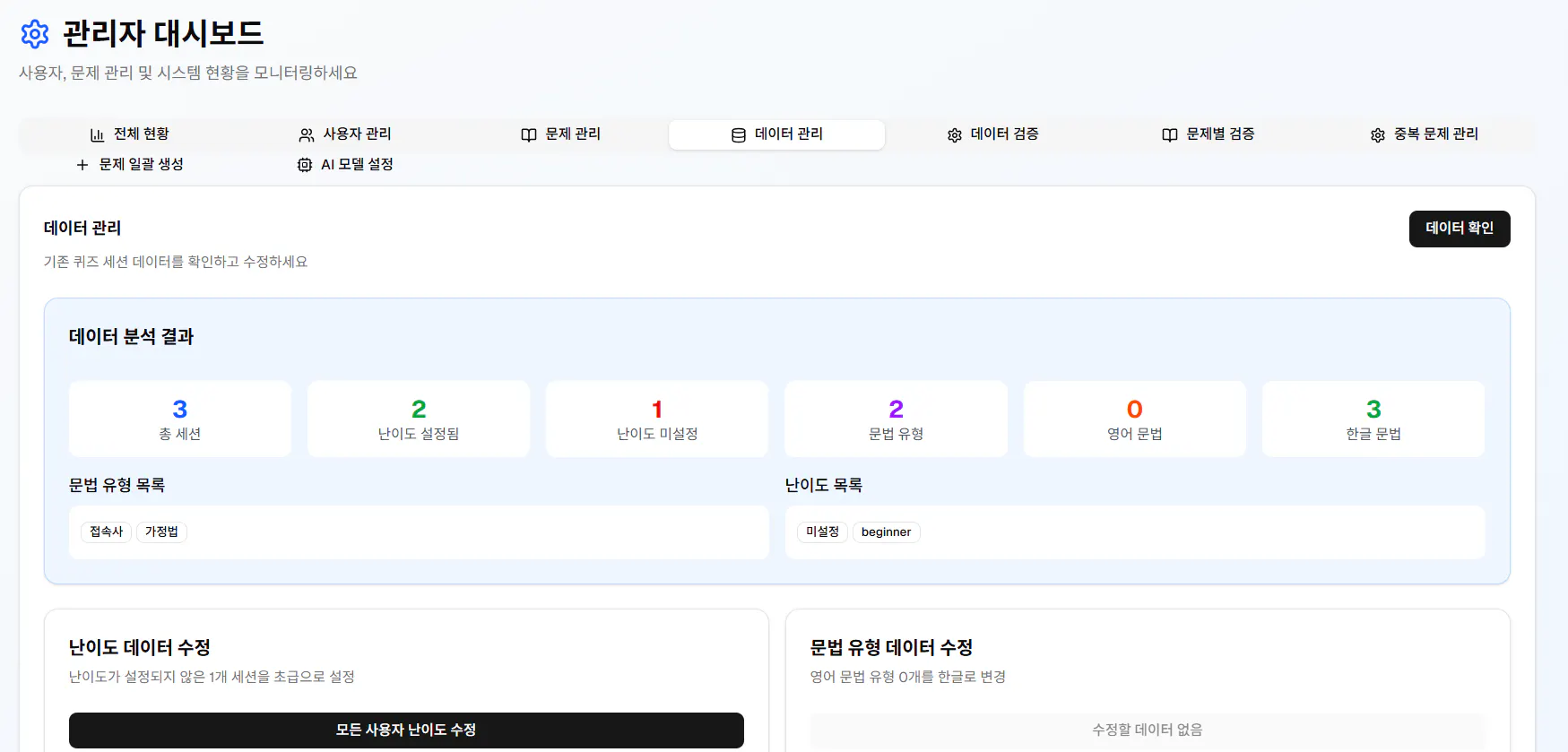Click the 영어 문법 유형 0개를 한글로 변경 text
The height and width of the screenshot is (752, 1568).
[908, 677]
